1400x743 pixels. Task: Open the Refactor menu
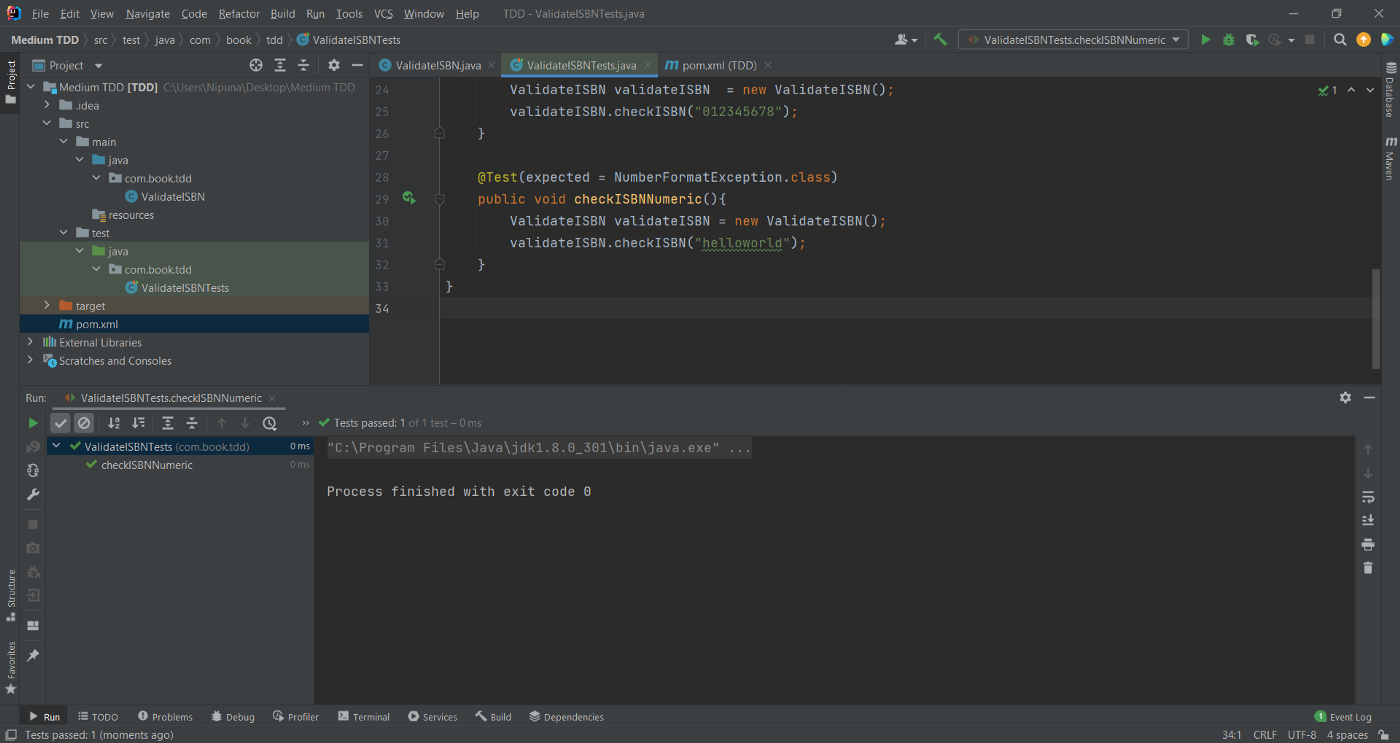pos(238,14)
